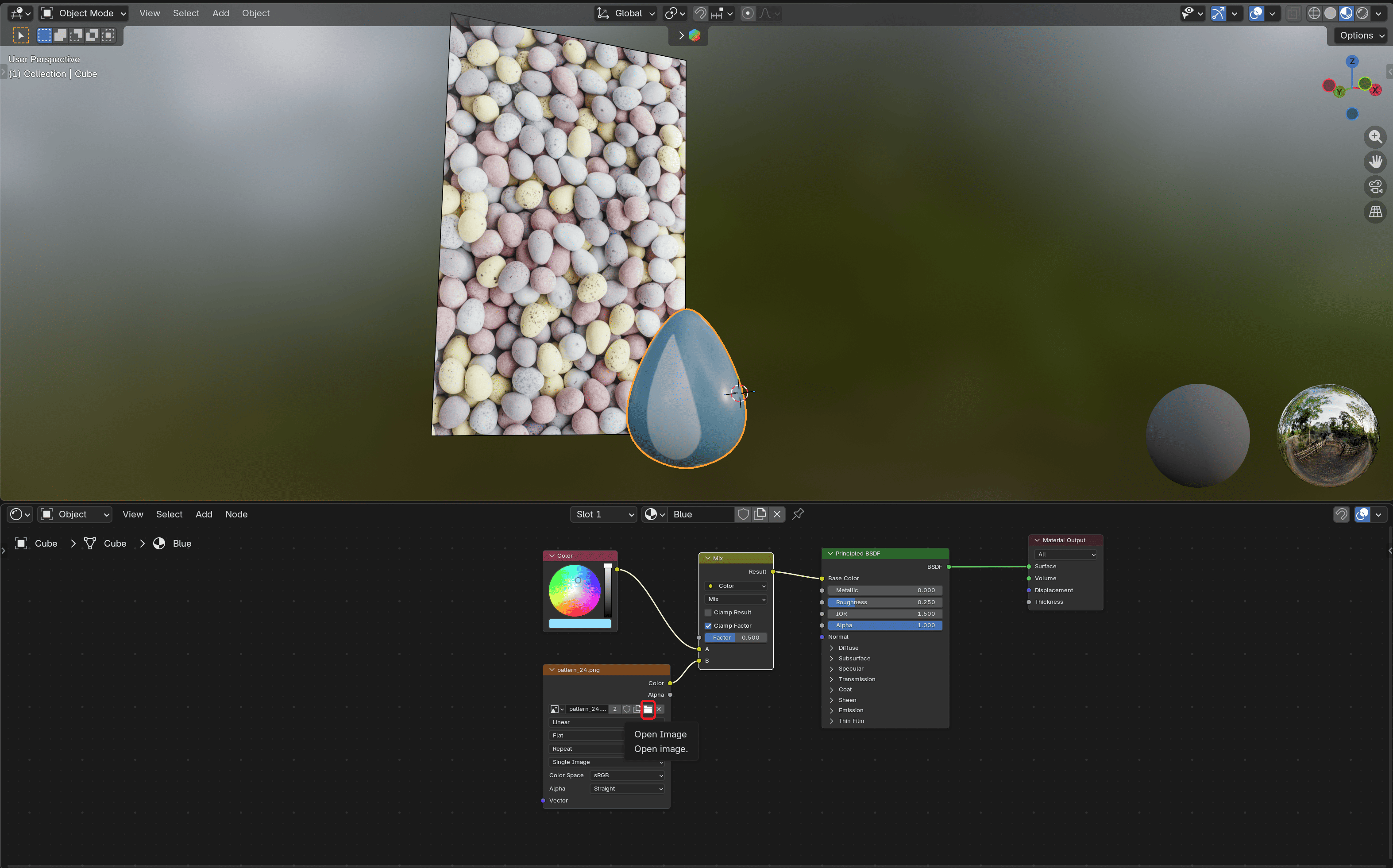Toggle show overlays in viewport
This screenshot has width=1393, height=868.
1256,13
